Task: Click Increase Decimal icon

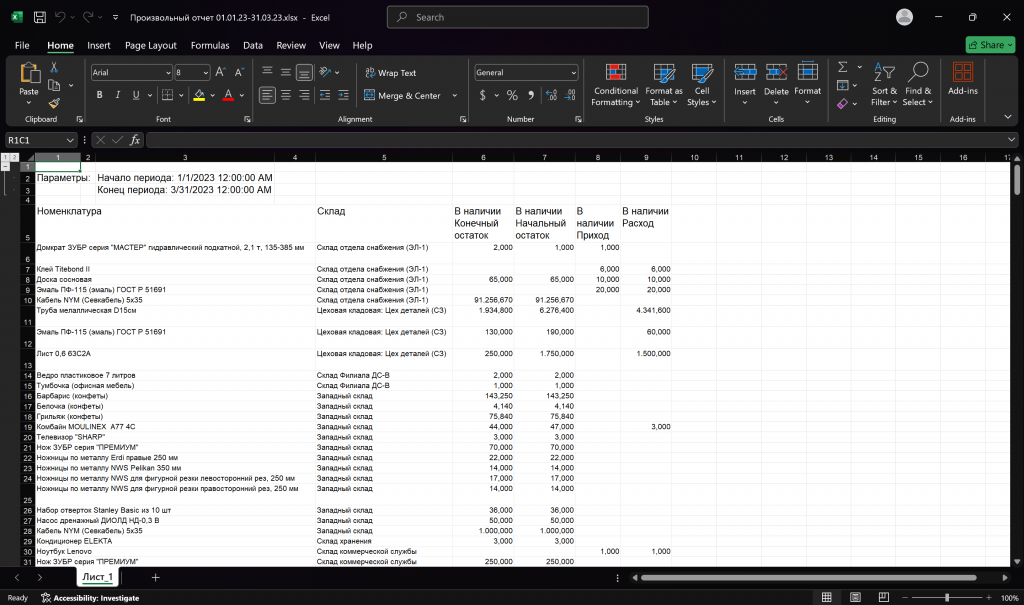Action: pyautogui.click(x=552, y=95)
